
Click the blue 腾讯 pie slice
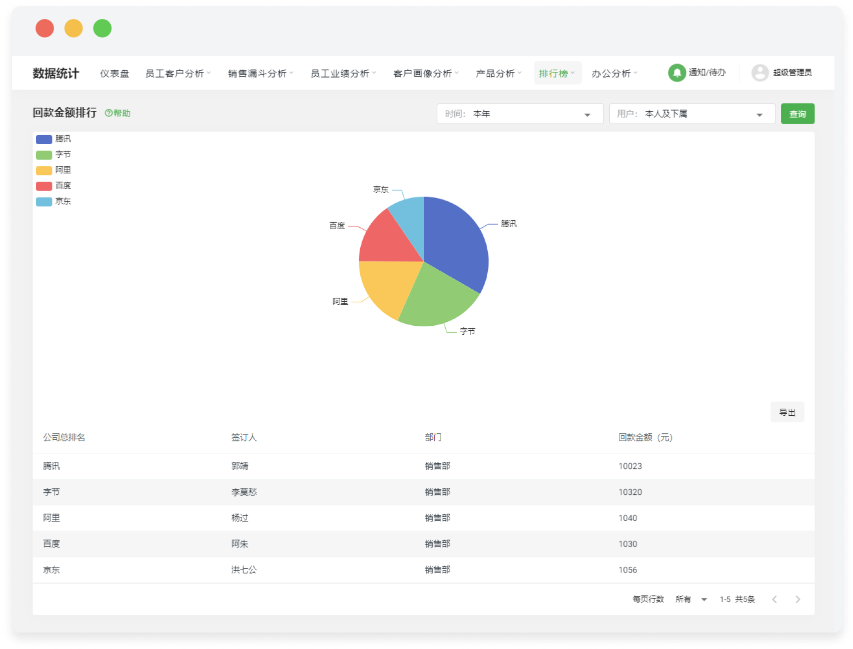[x=456, y=245]
